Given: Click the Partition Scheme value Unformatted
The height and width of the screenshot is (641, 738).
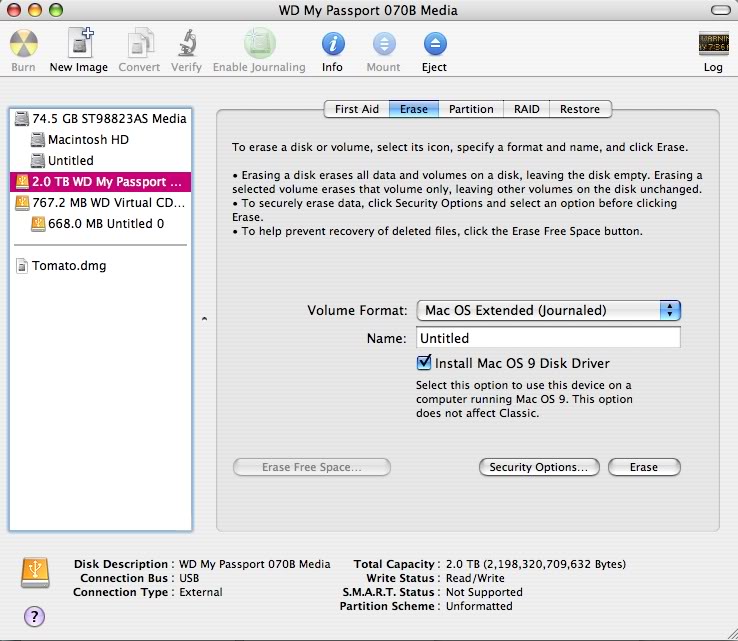Looking at the screenshot, I should (479, 606).
